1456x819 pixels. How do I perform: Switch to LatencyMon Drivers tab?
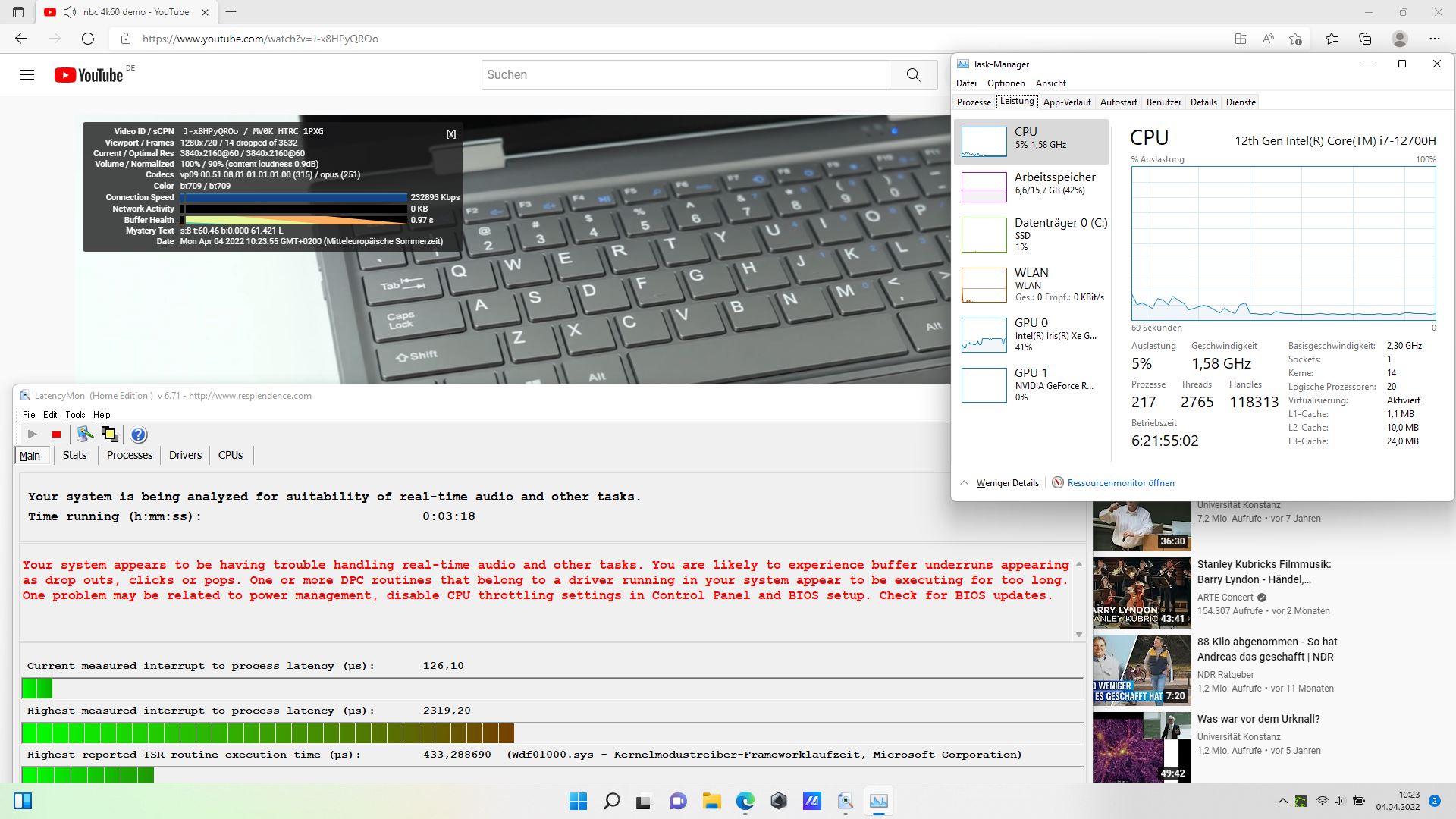point(185,455)
